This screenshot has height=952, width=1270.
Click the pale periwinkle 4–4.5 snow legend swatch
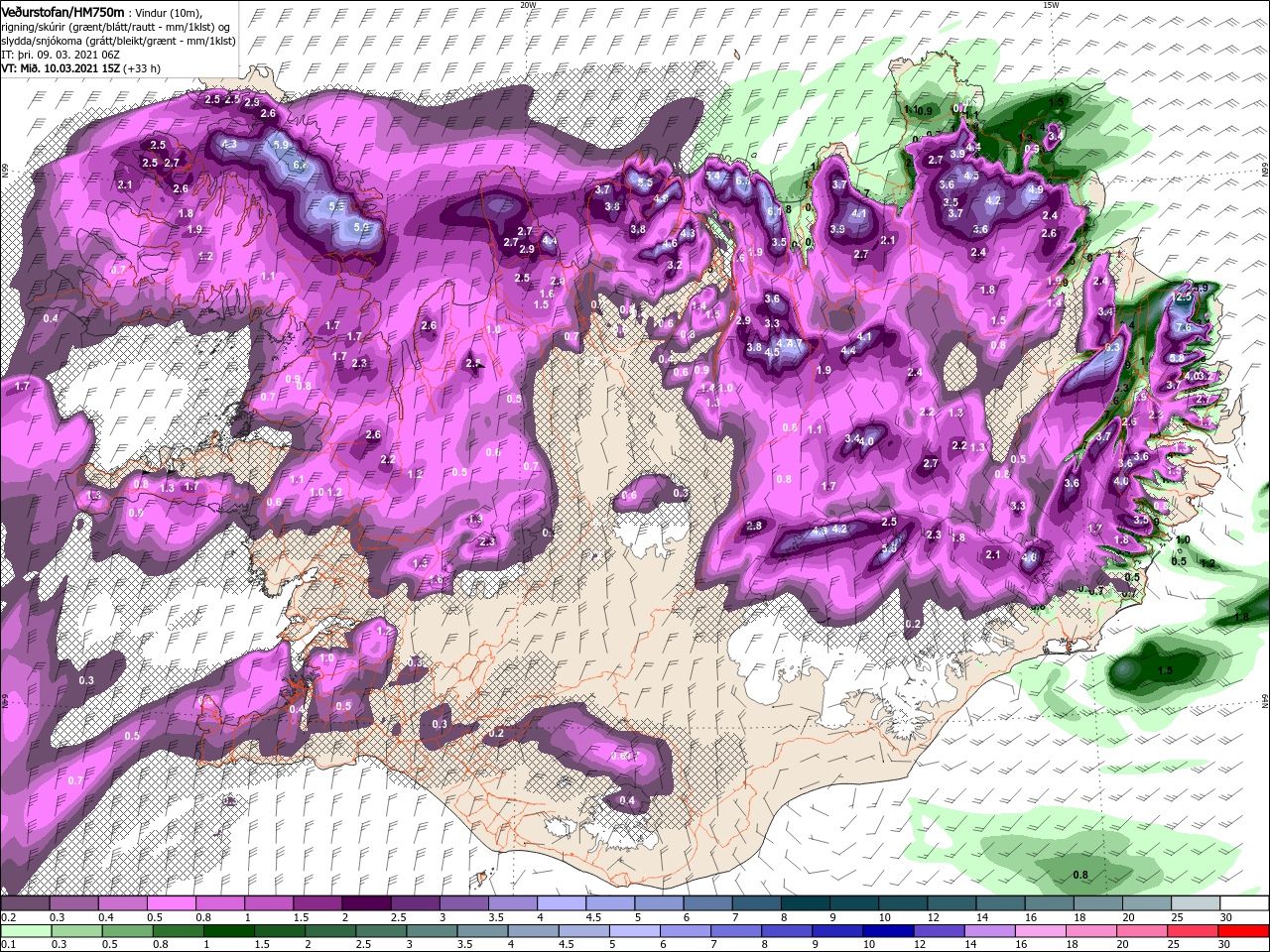tap(562, 902)
